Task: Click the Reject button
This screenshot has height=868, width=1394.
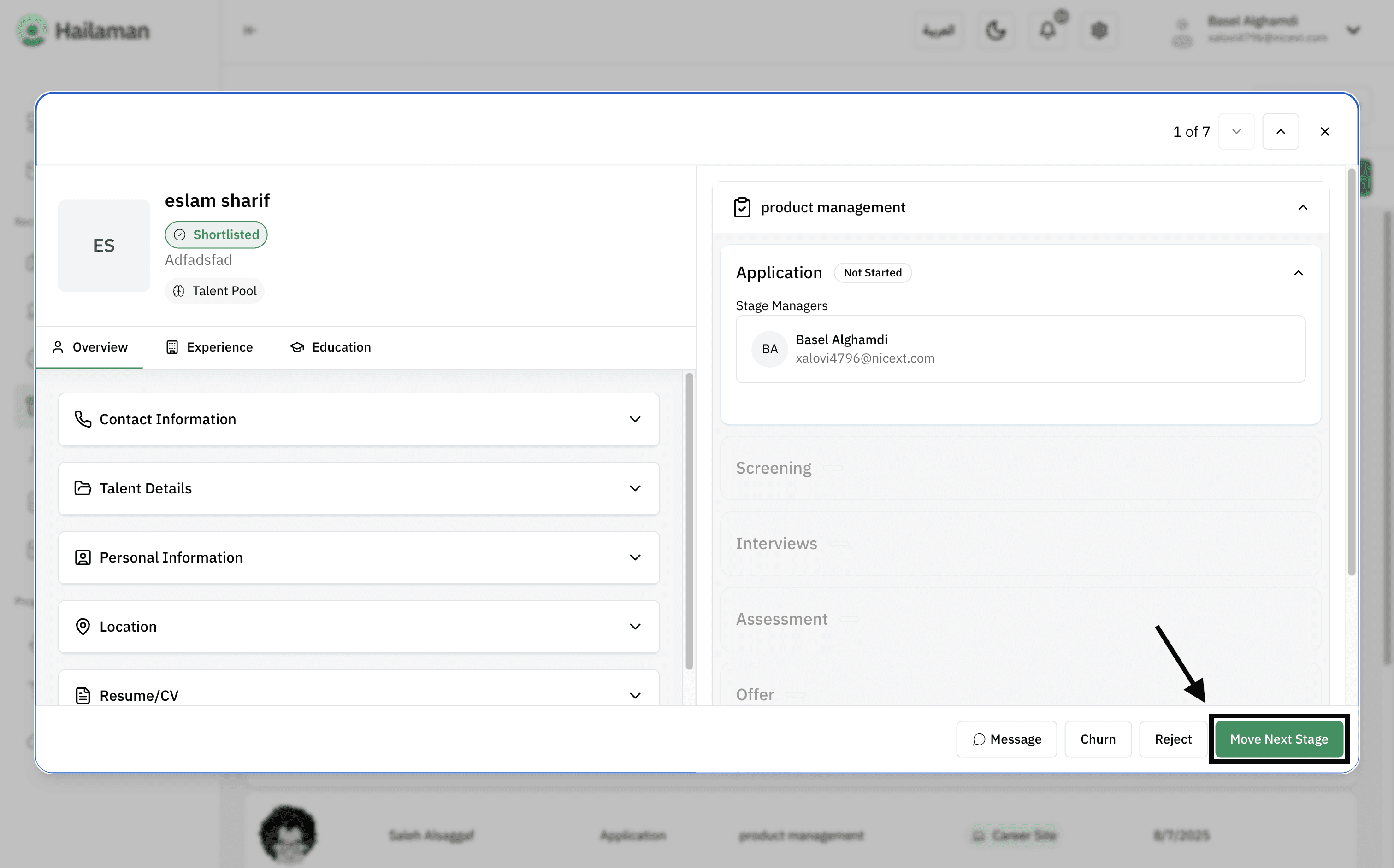Action: tap(1173, 739)
